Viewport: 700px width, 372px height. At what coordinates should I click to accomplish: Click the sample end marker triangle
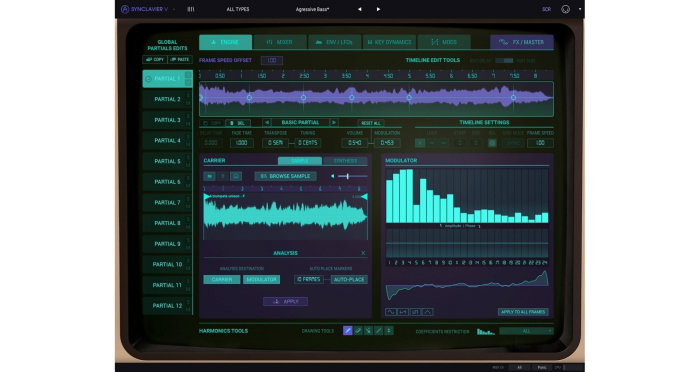(364, 197)
